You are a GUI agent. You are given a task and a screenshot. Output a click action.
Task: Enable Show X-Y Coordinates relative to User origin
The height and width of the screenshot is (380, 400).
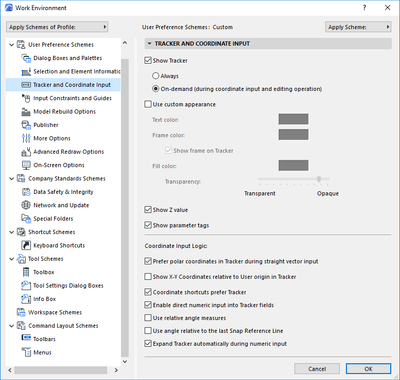click(148, 277)
